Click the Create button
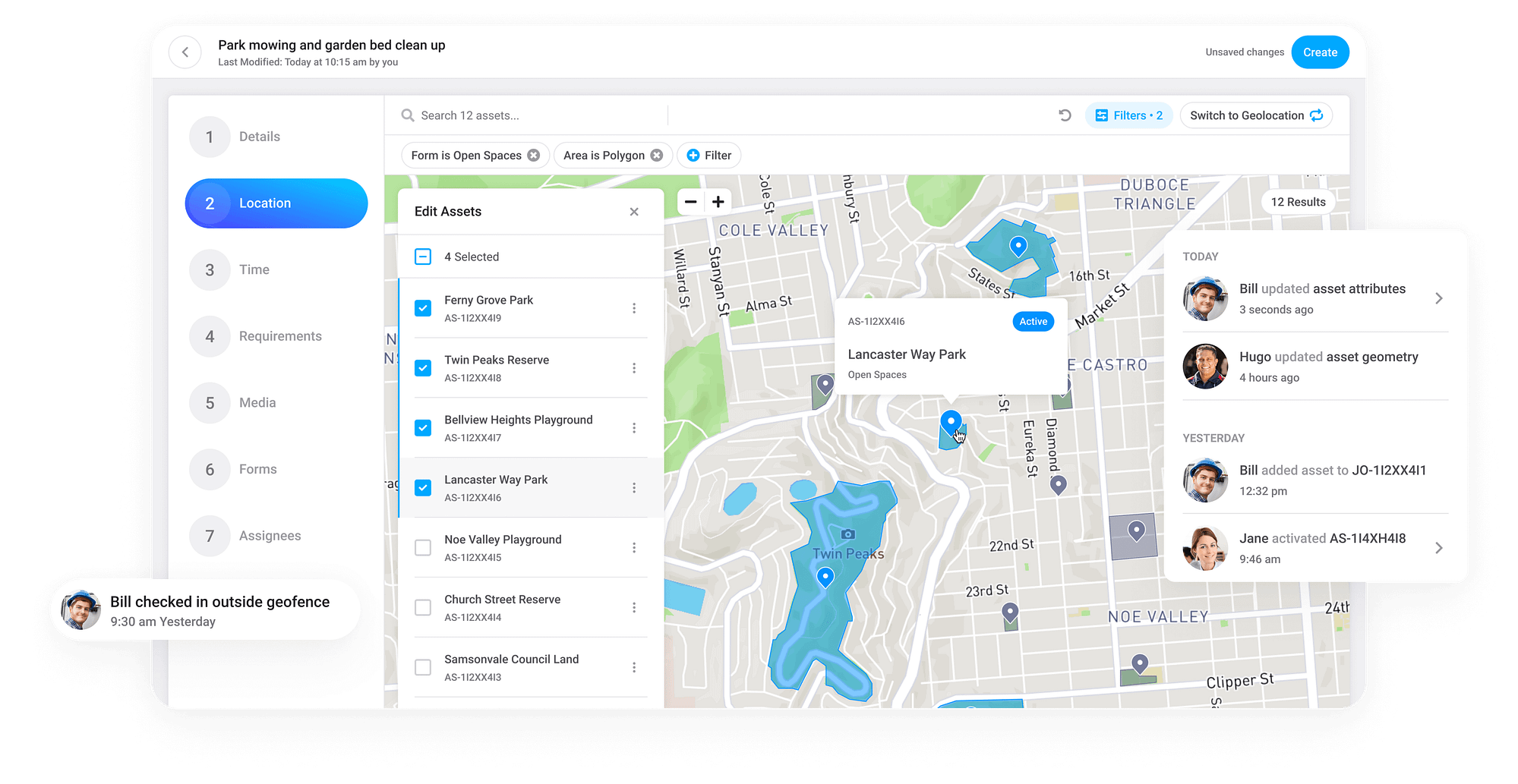This screenshot has width=1518, height=784. pyautogui.click(x=1320, y=52)
